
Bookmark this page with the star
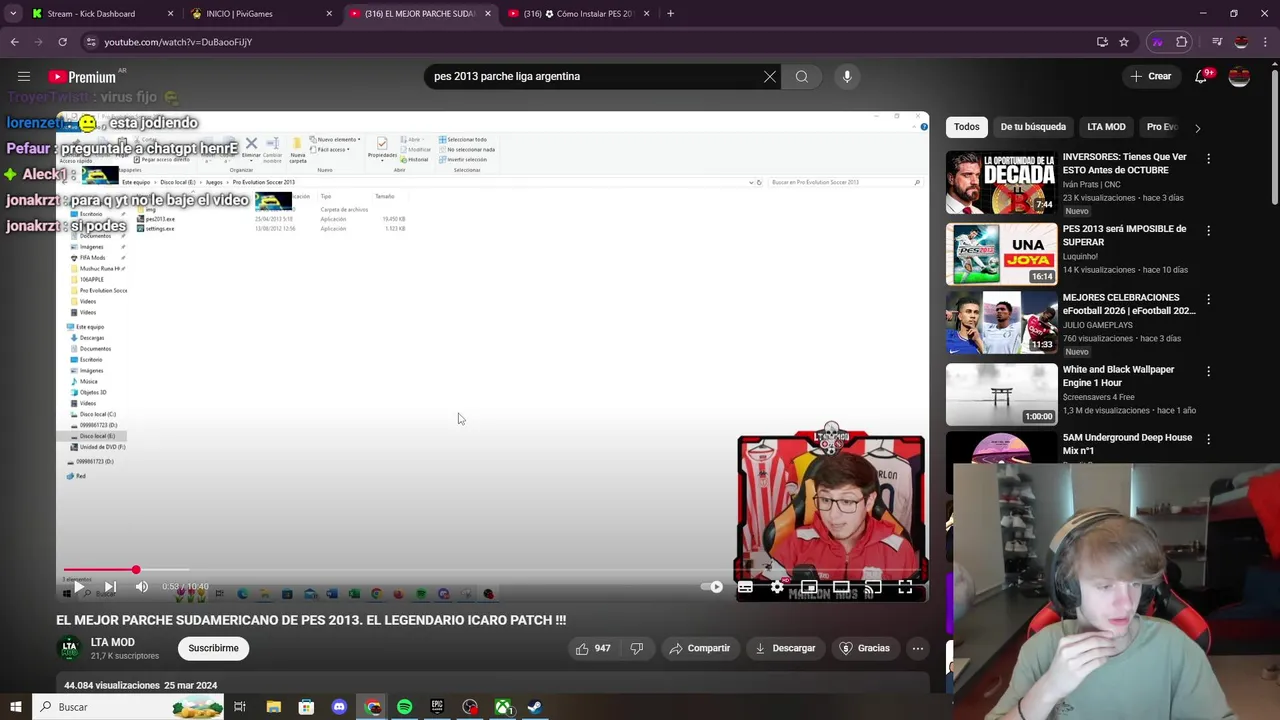(x=1124, y=42)
